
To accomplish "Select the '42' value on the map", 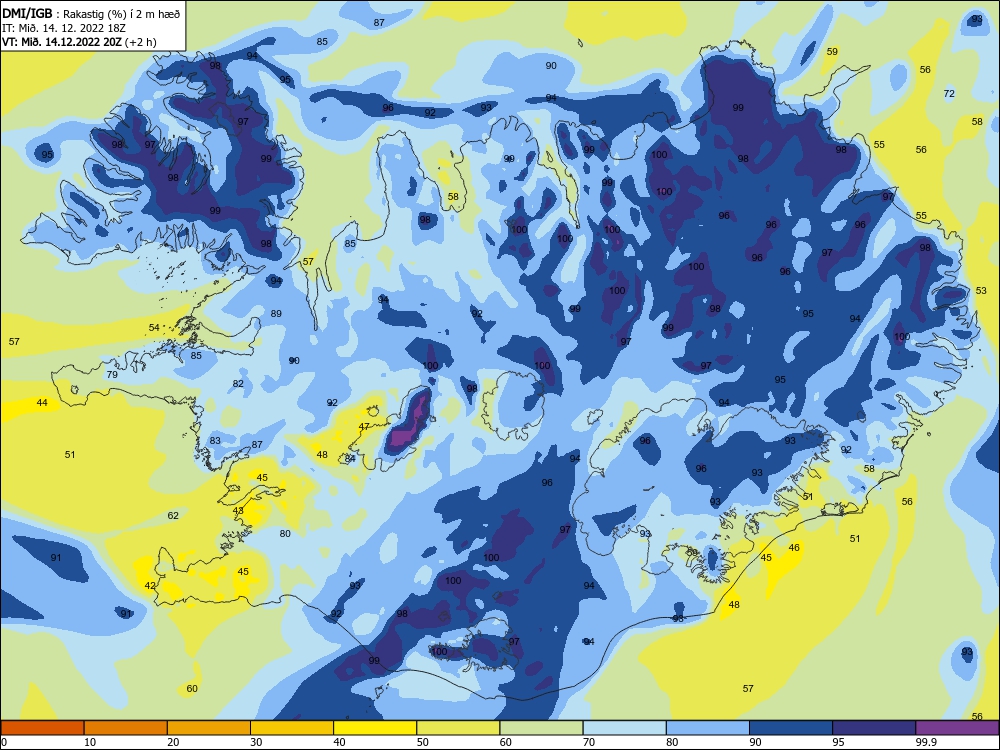I will tap(150, 585).
